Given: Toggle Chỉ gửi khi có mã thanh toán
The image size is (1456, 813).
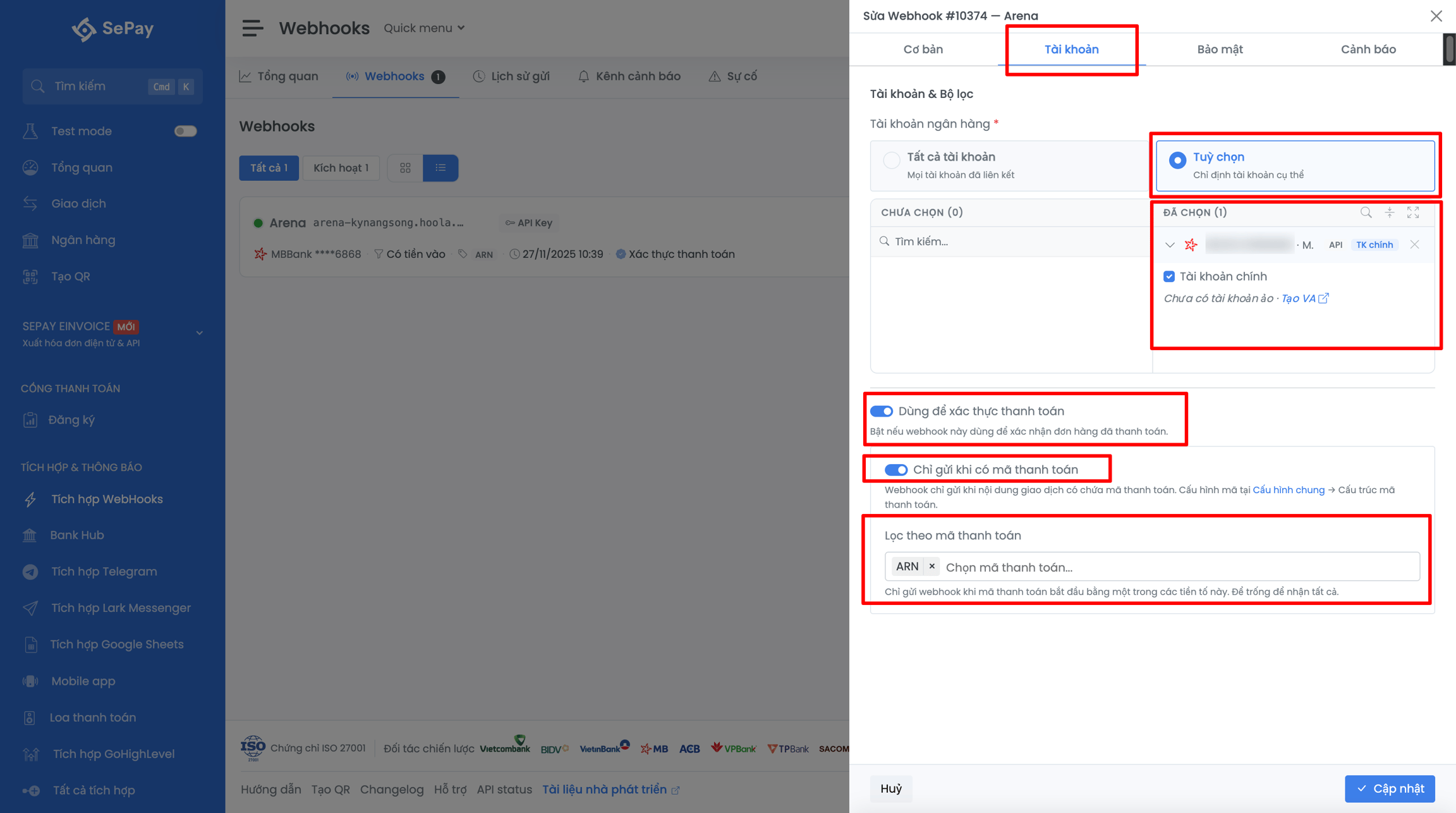Looking at the screenshot, I should point(896,470).
